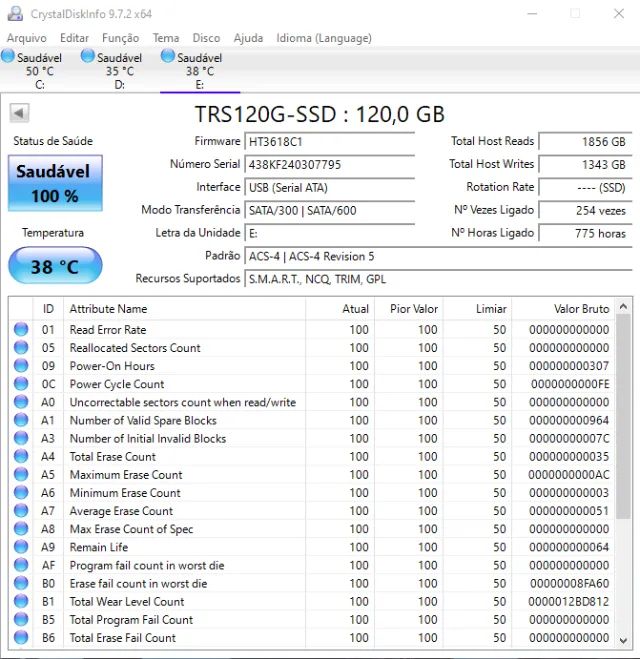640x659 pixels.
Task: Click the status orb for attribute A0
Action: [21, 402]
